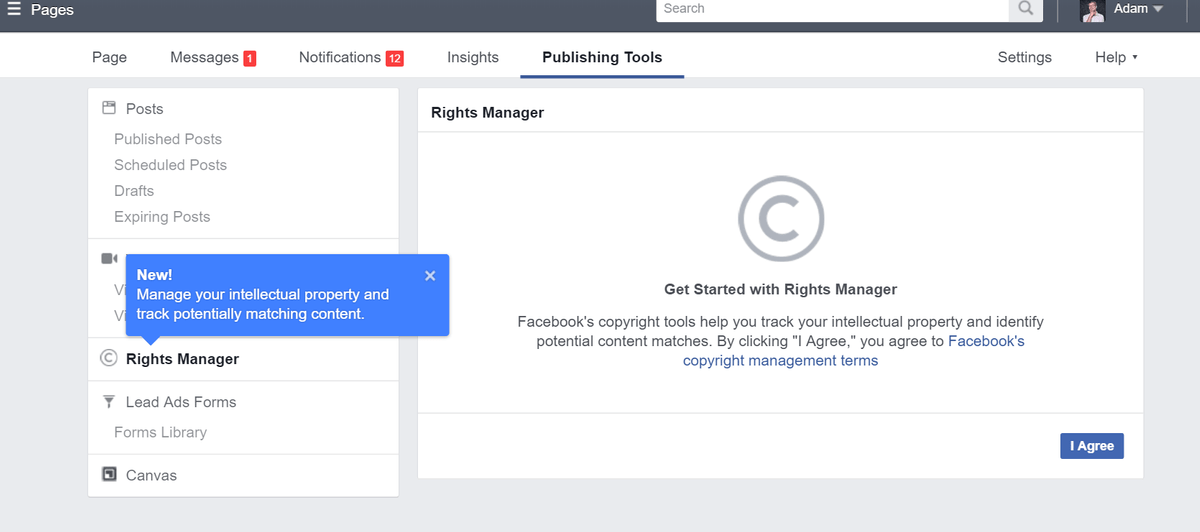The image size is (1200, 532).
Task: Click the Notifications badge showing 12
Action: [395, 58]
